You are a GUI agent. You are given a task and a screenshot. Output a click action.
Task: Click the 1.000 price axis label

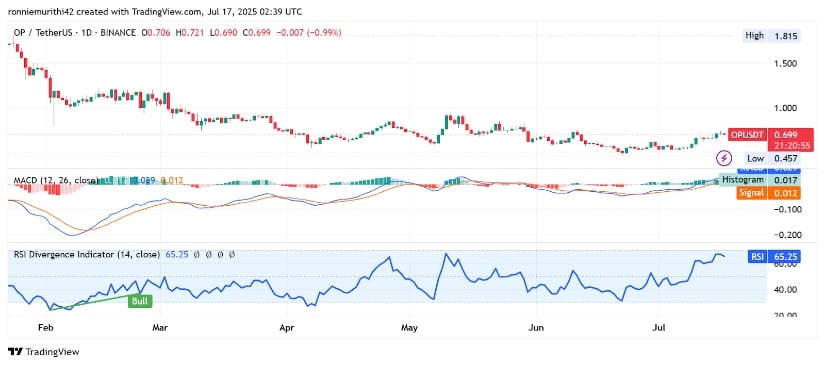click(786, 108)
